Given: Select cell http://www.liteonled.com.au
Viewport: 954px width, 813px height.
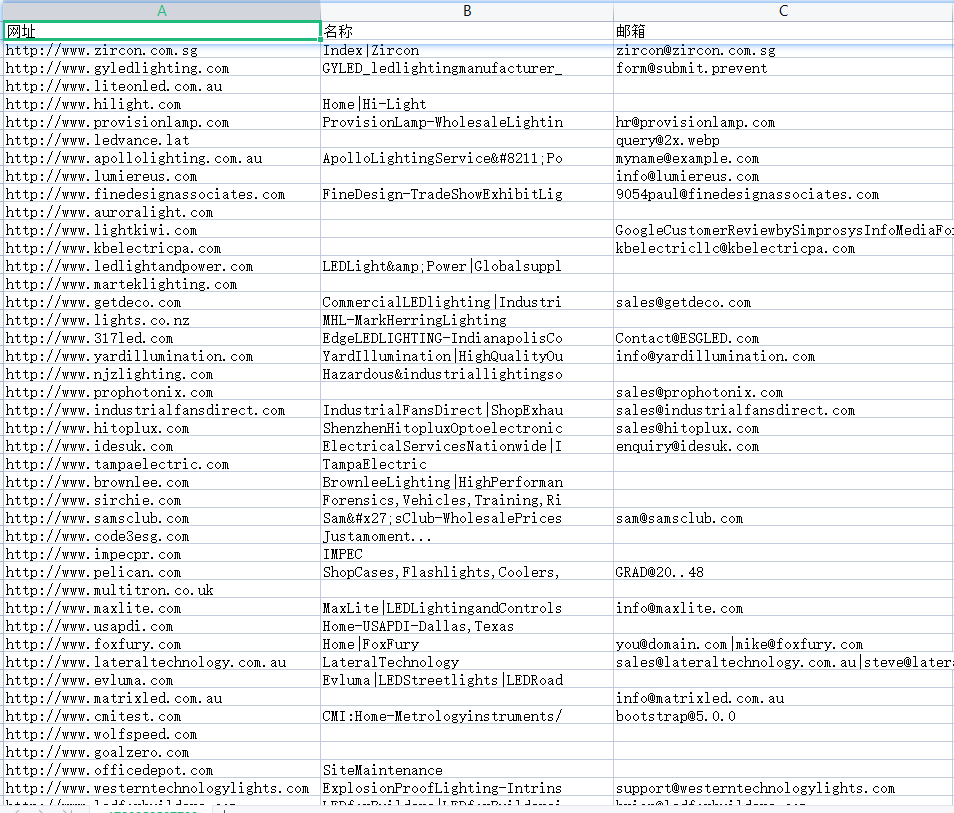Looking at the screenshot, I should (x=162, y=86).
